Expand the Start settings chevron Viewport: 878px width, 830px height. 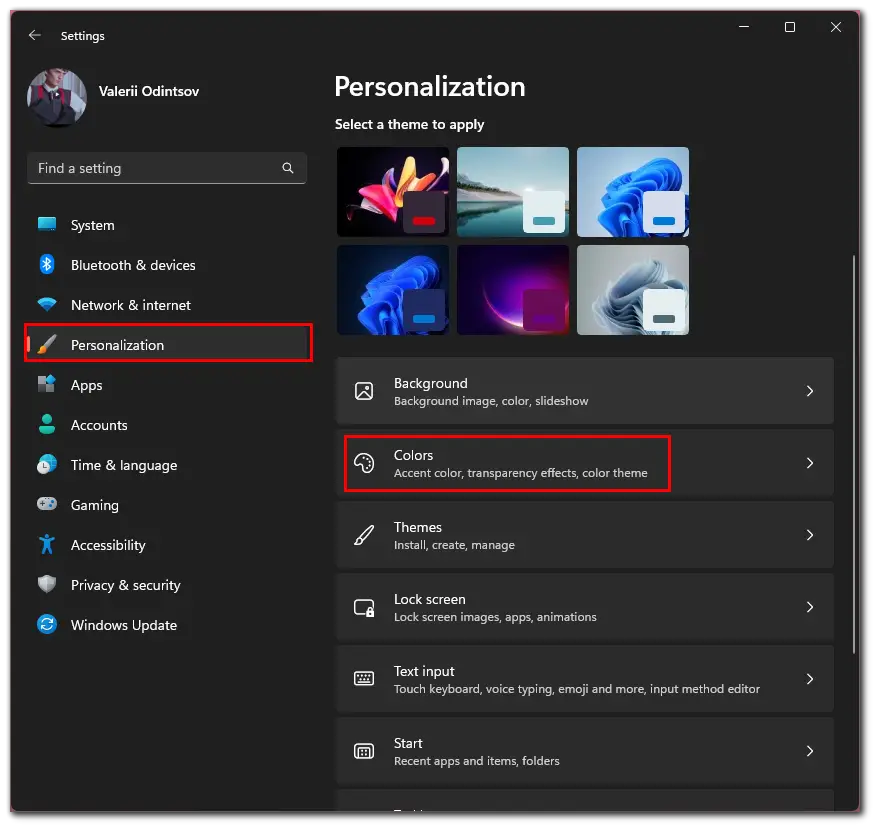pyautogui.click(x=810, y=751)
